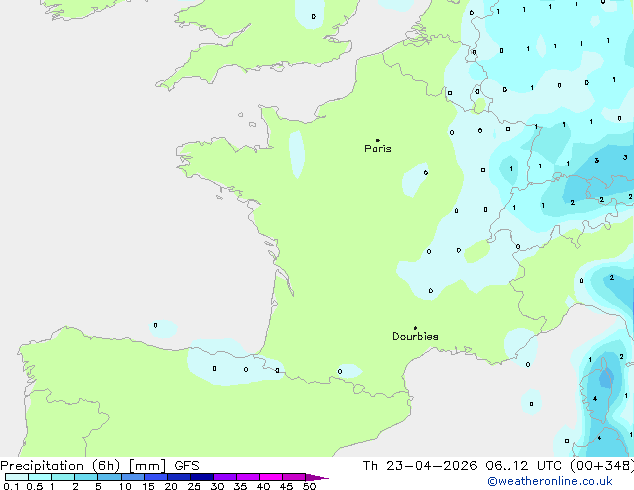Viewport: 634px width, 490px height.
Task: Click the Paris city label
Action: [378, 149]
